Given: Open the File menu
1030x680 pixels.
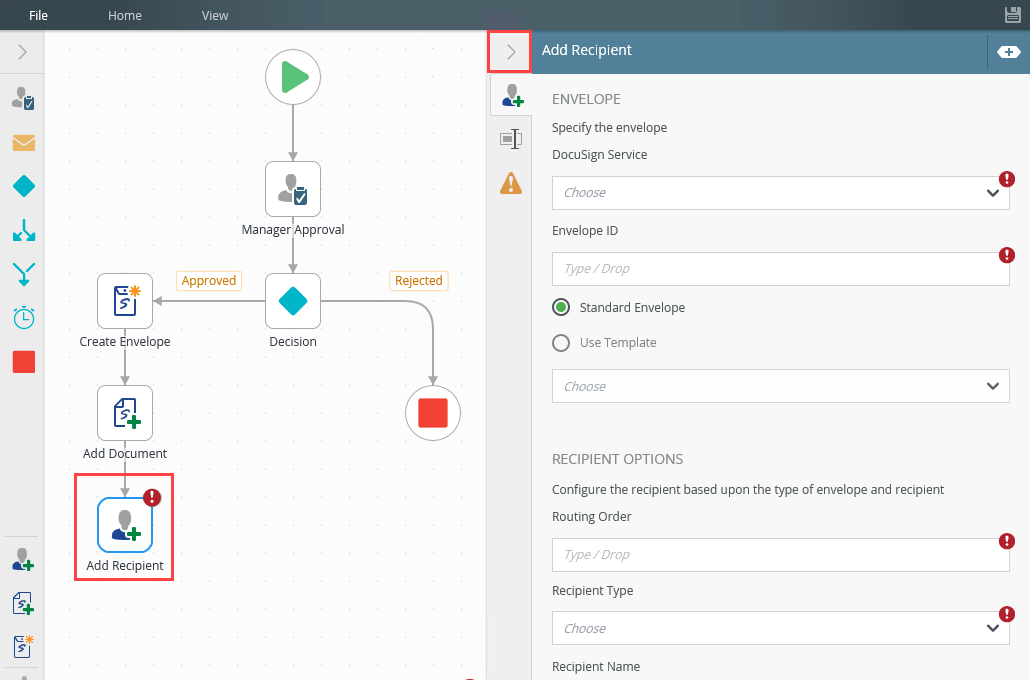Looking at the screenshot, I should [x=39, y=15].
